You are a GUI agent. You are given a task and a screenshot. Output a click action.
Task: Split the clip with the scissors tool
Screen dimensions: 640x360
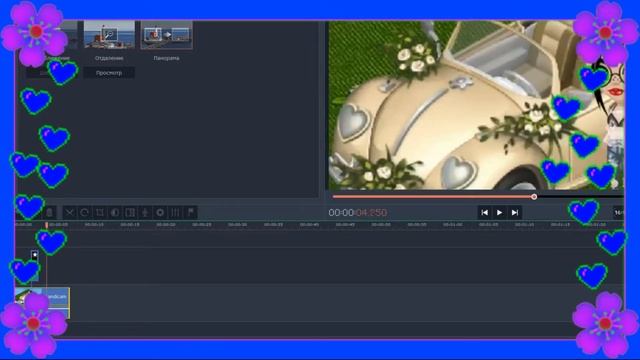click(69, 213)
